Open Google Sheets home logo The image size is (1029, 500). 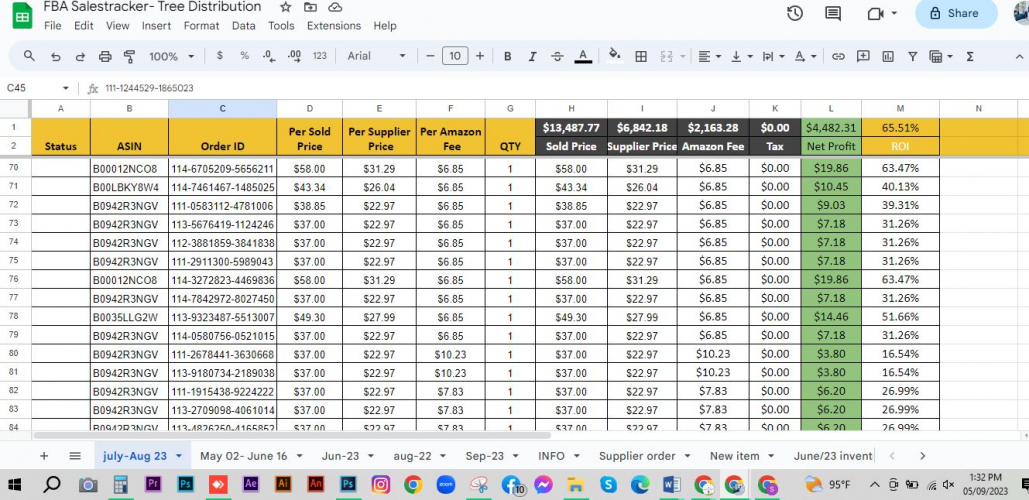tap(22, 16)
